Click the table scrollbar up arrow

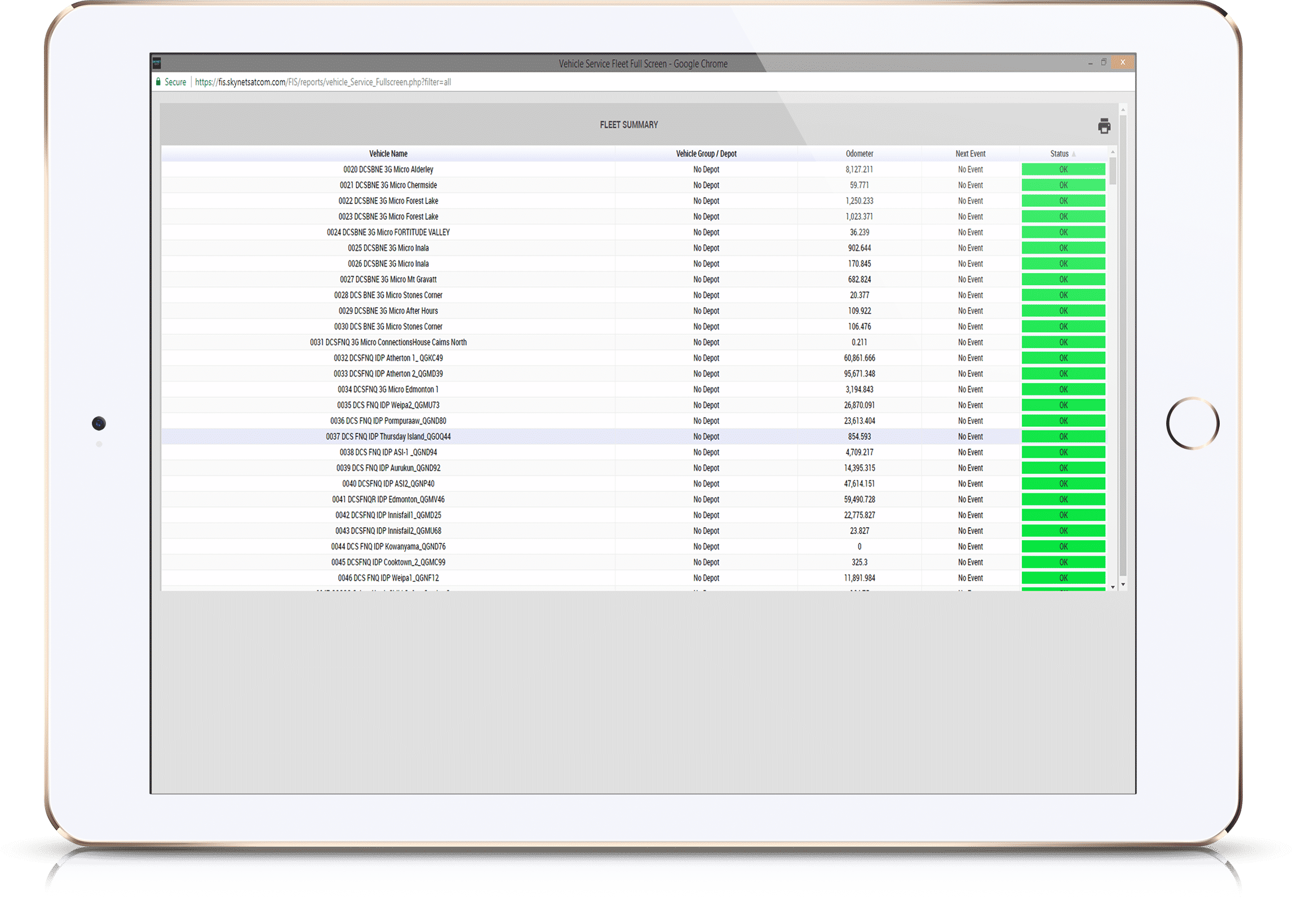click(1113, 151)
